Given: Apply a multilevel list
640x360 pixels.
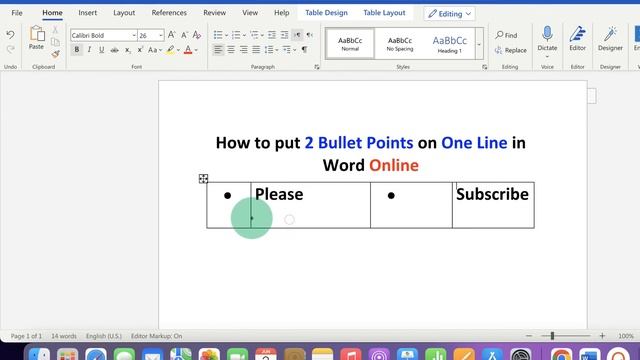Looking at the screenshot, I should point(254,35).
